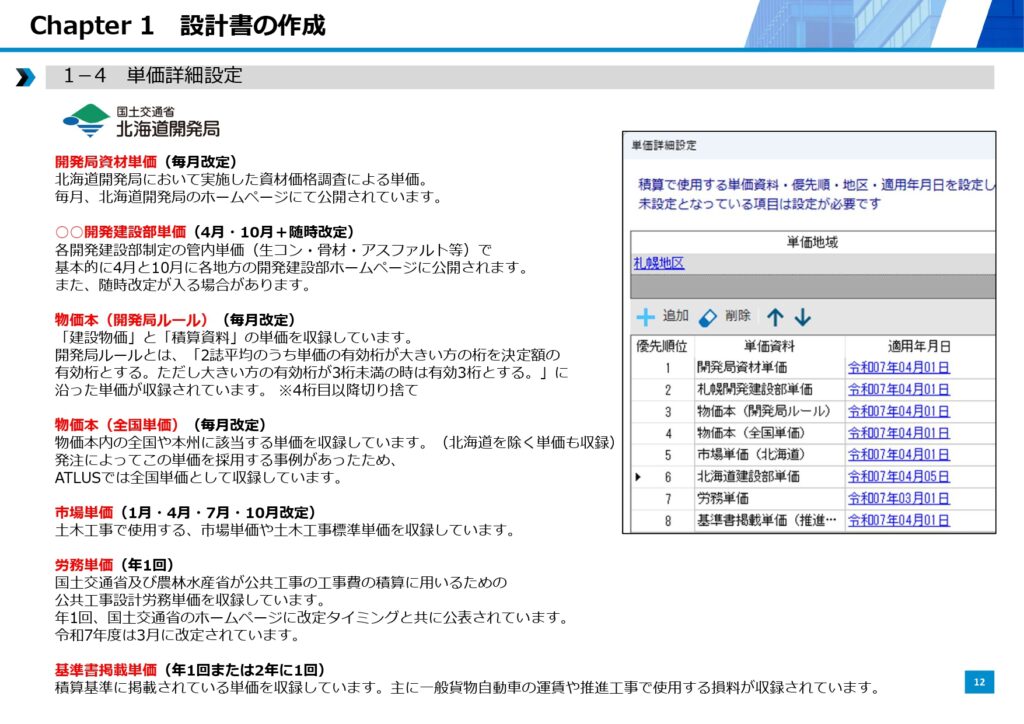The height and width of the screenshot is (724, 1024).
Task: Open the 令和07年03月01日 date for 労務単価
Action: click(x=898, y=499)
